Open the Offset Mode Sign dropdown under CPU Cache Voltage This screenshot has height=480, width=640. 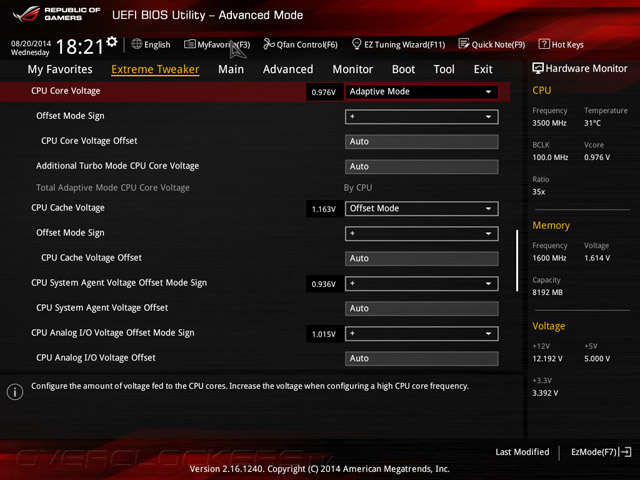tap(421, 233)
